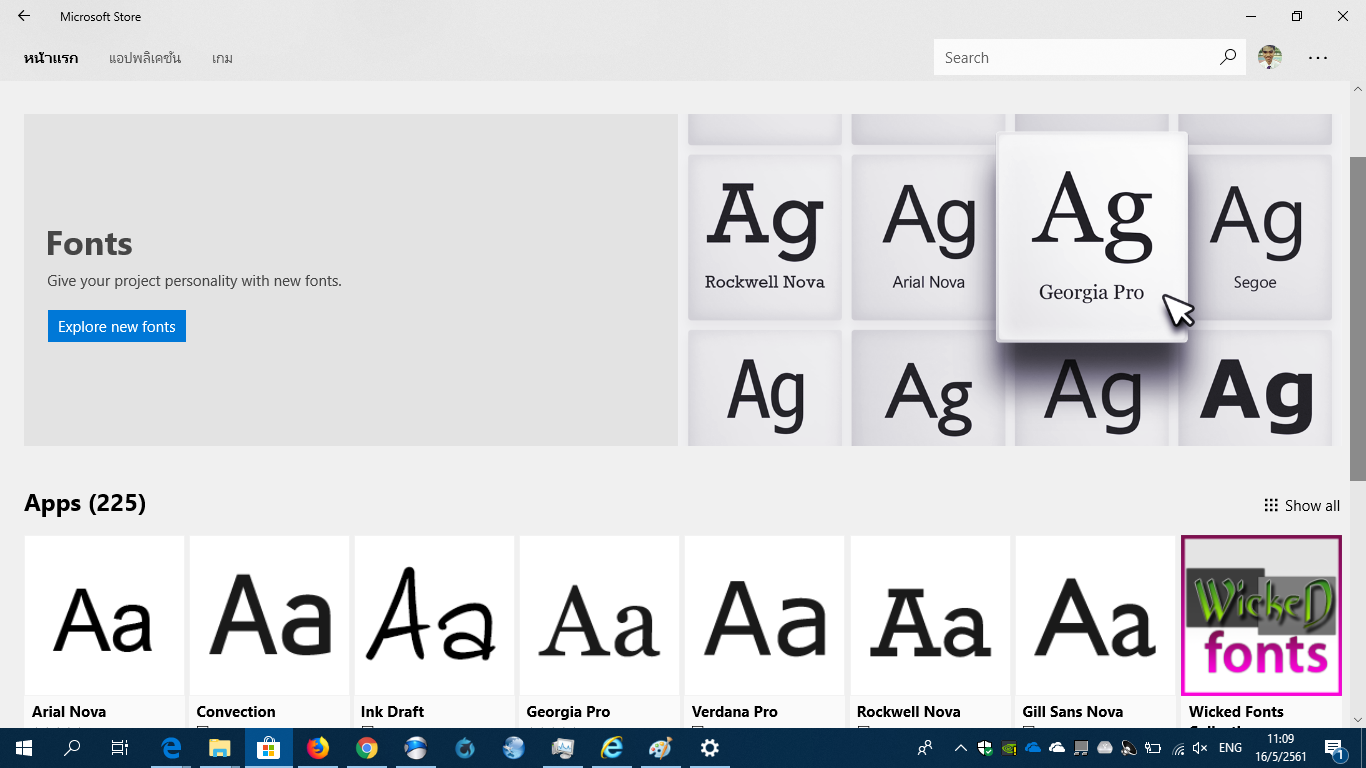Open the Arial Nova app tile
This screenshot has width=1366, height=768.
click(104, 631)
